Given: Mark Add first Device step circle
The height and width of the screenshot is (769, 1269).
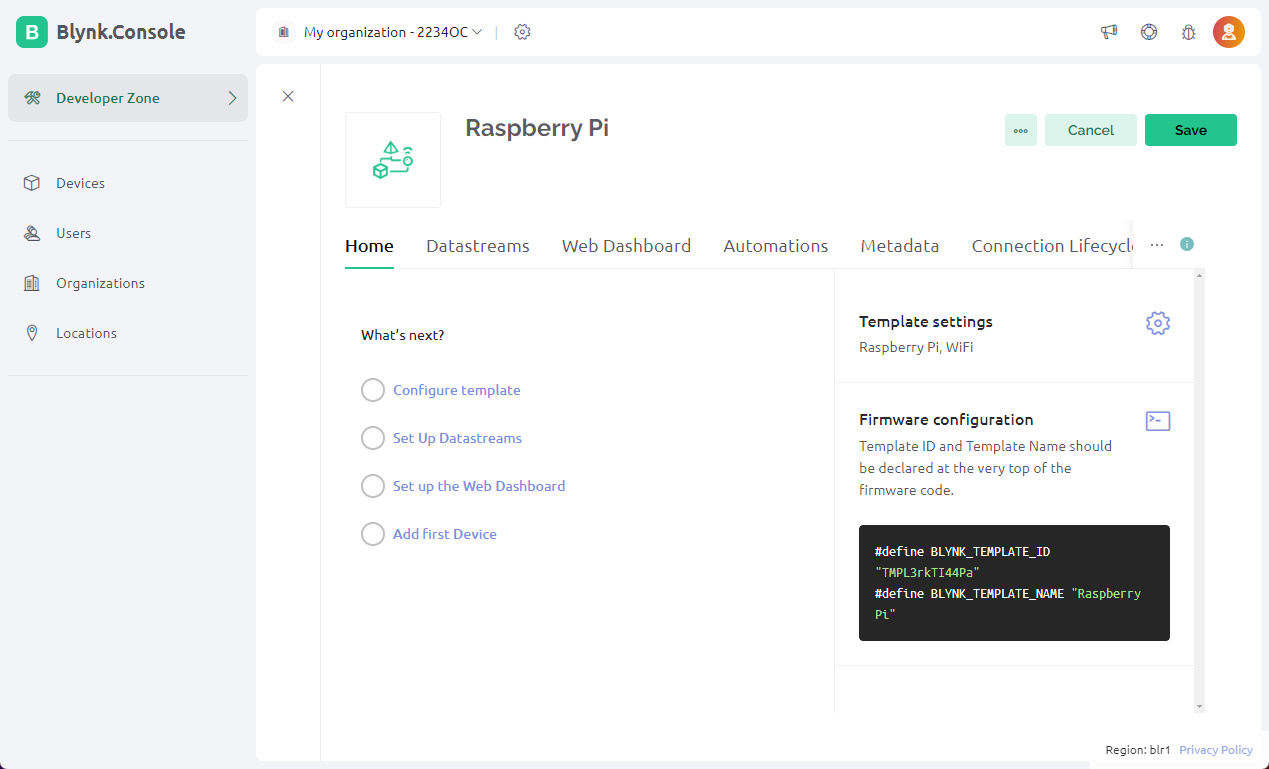Looking at the screenshot, I should (x=373, y=534).
